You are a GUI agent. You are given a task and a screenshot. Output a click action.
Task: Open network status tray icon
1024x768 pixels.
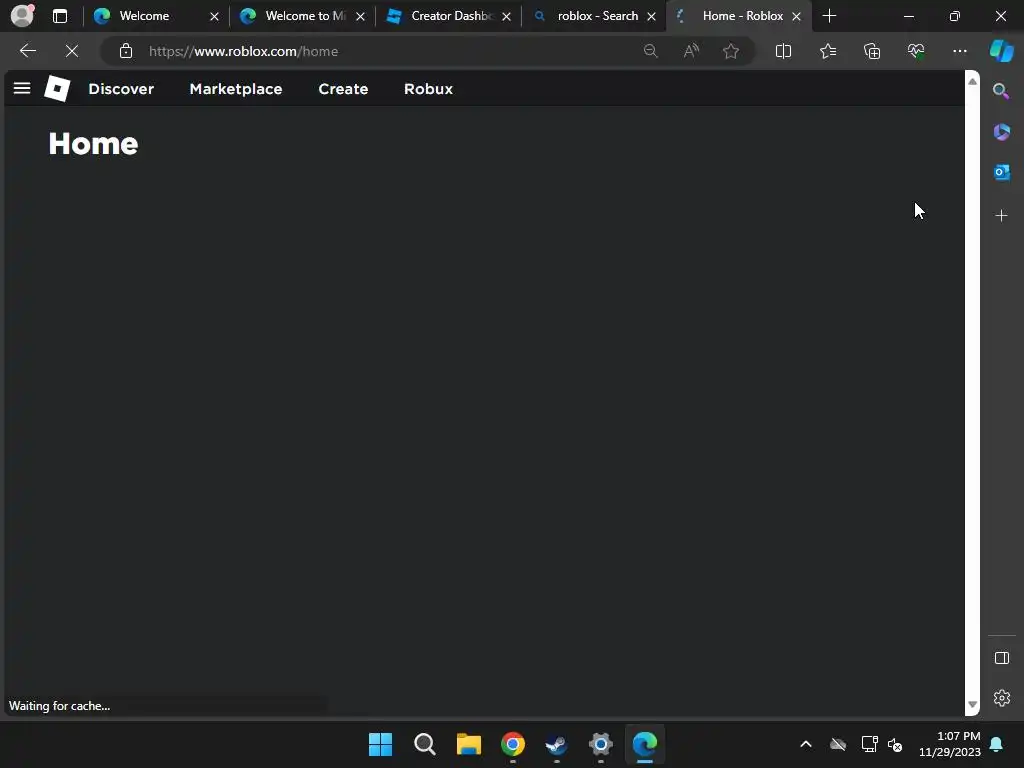pyautogui.click(x=869, y=744)
